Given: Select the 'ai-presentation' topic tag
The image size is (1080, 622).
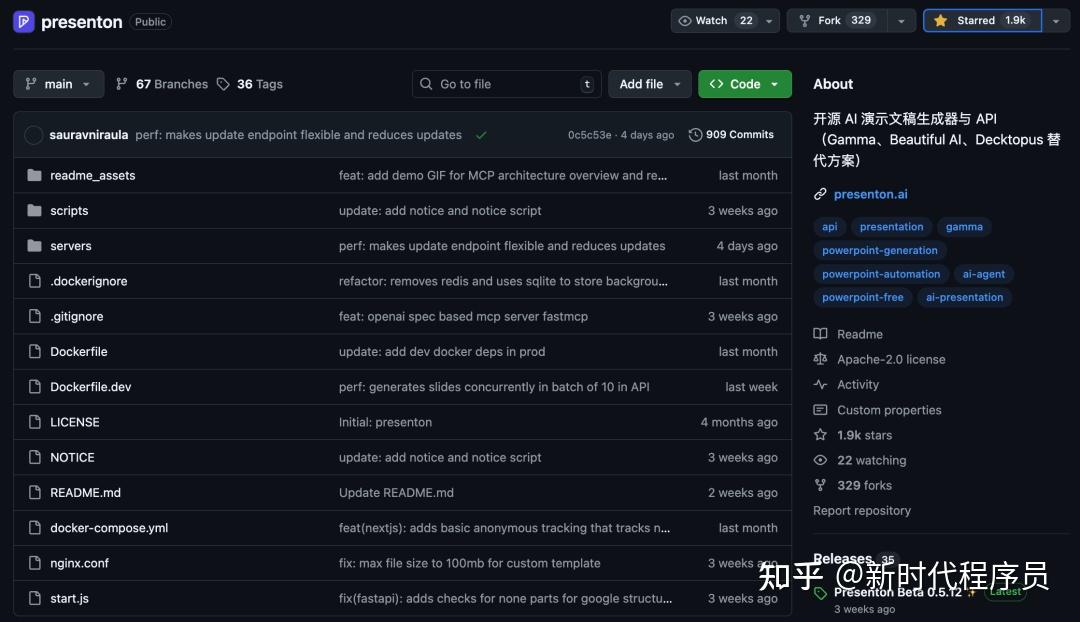Looking at the screenshot, I should (x=964, y=298).
